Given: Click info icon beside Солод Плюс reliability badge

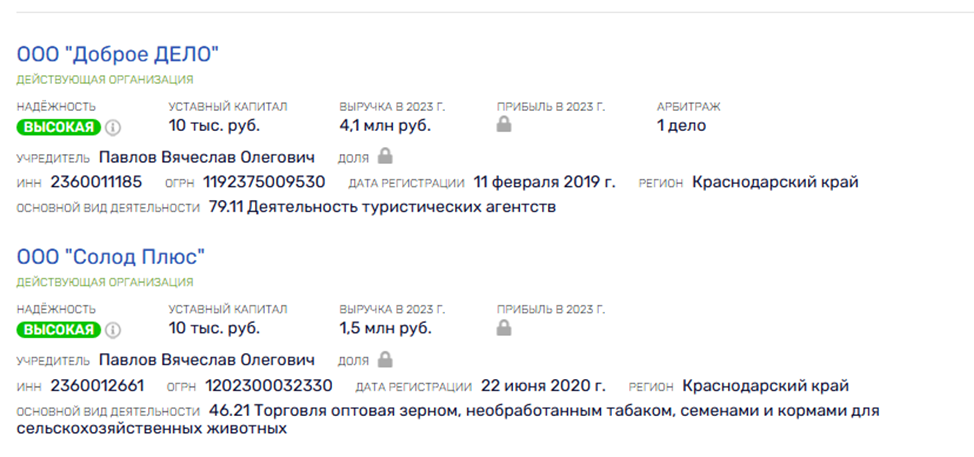Looking at the screenshot, I should [x=112, y=330].
